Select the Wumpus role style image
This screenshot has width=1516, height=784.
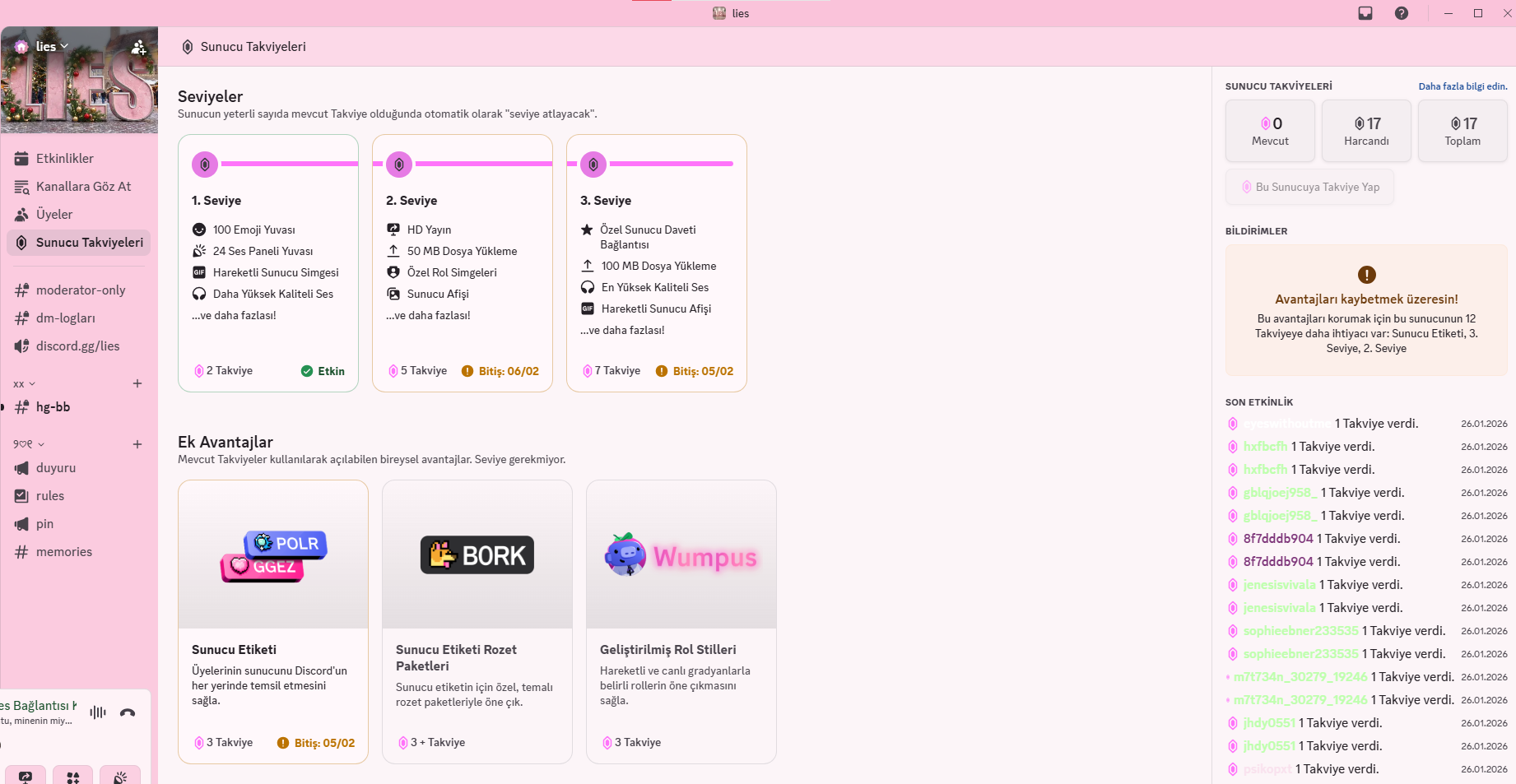681,555
